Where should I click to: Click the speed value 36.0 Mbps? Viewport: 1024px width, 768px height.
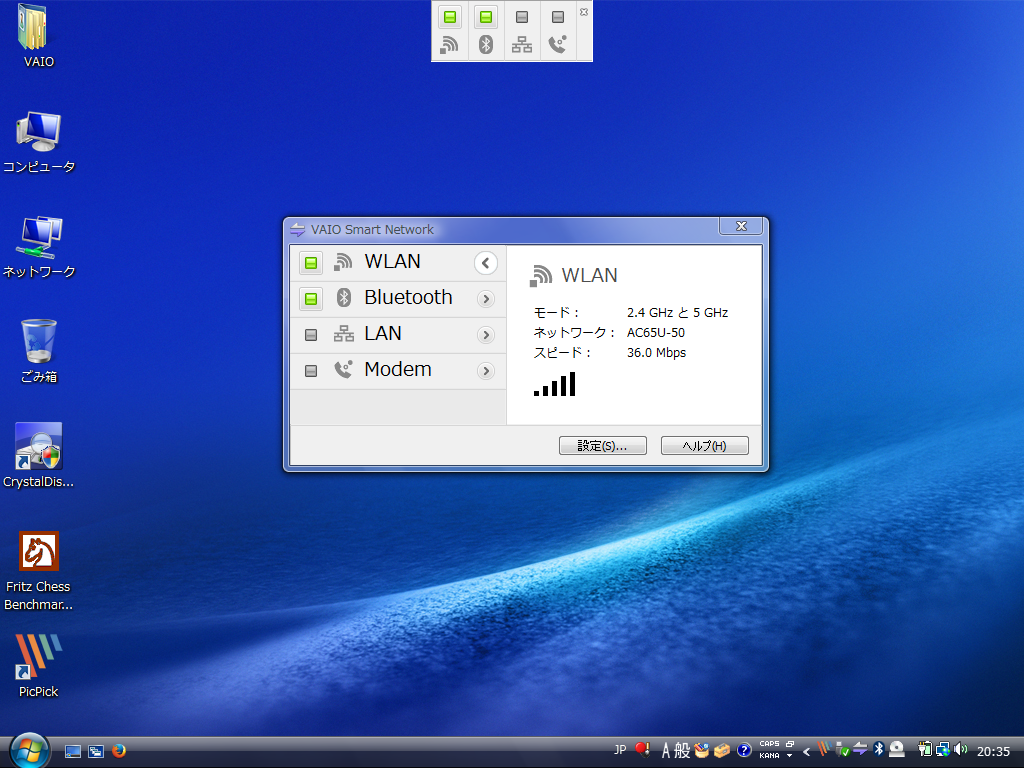click(656, 353)
